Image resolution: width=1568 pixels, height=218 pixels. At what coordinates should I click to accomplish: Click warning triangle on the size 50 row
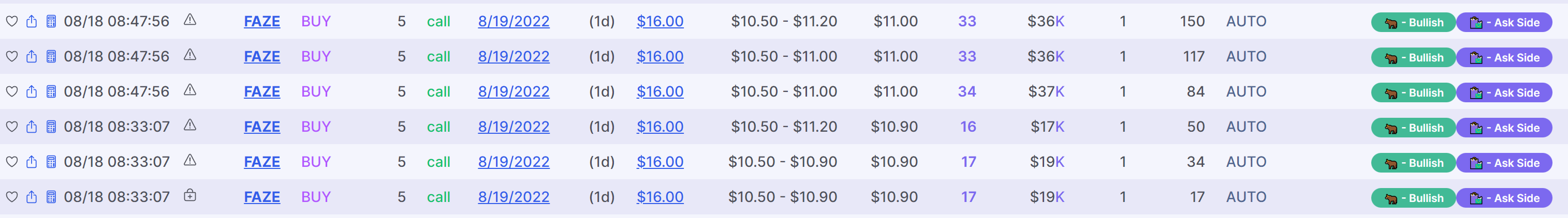[x=190, y=125]
